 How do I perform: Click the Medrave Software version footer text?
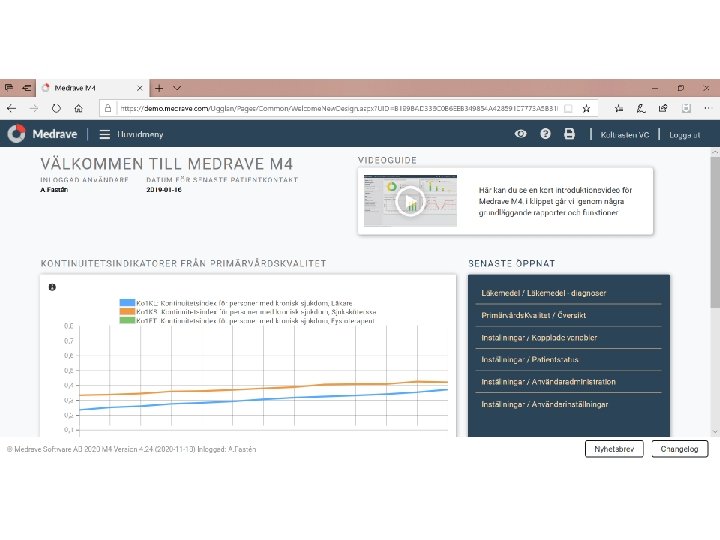coord(131,449)
